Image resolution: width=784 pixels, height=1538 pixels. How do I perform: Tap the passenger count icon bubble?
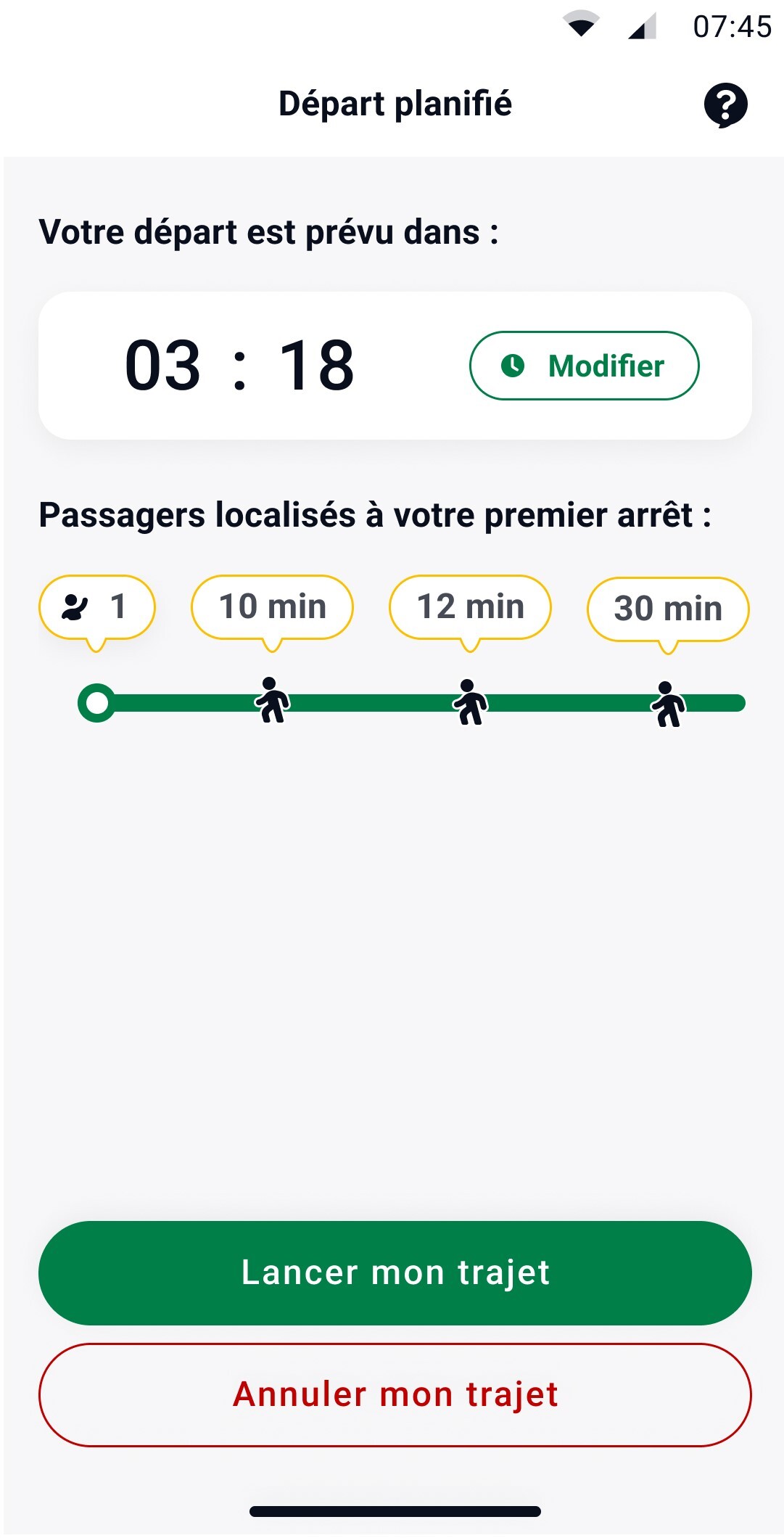[96, 607]
